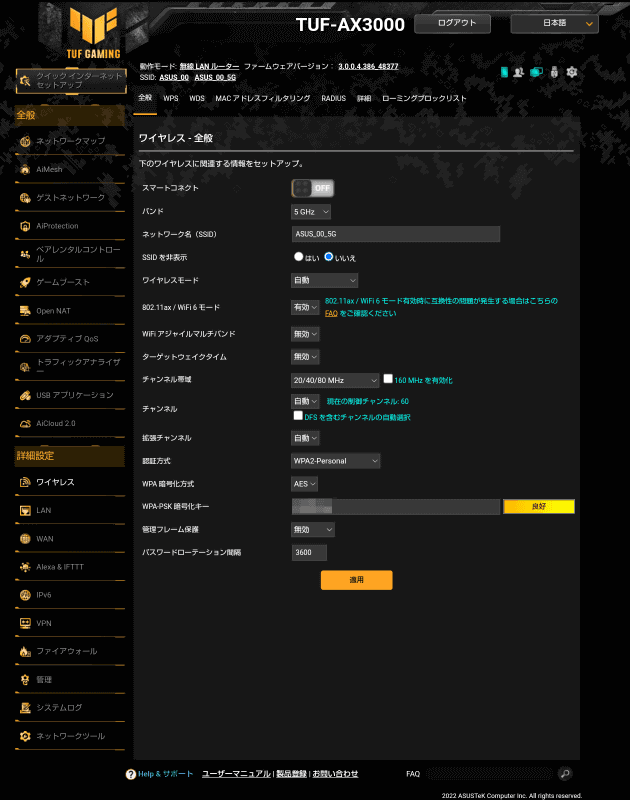Select ワイヤレス under 詳細設定
This screenshot has width=630, height=800.
click(70, 482)
